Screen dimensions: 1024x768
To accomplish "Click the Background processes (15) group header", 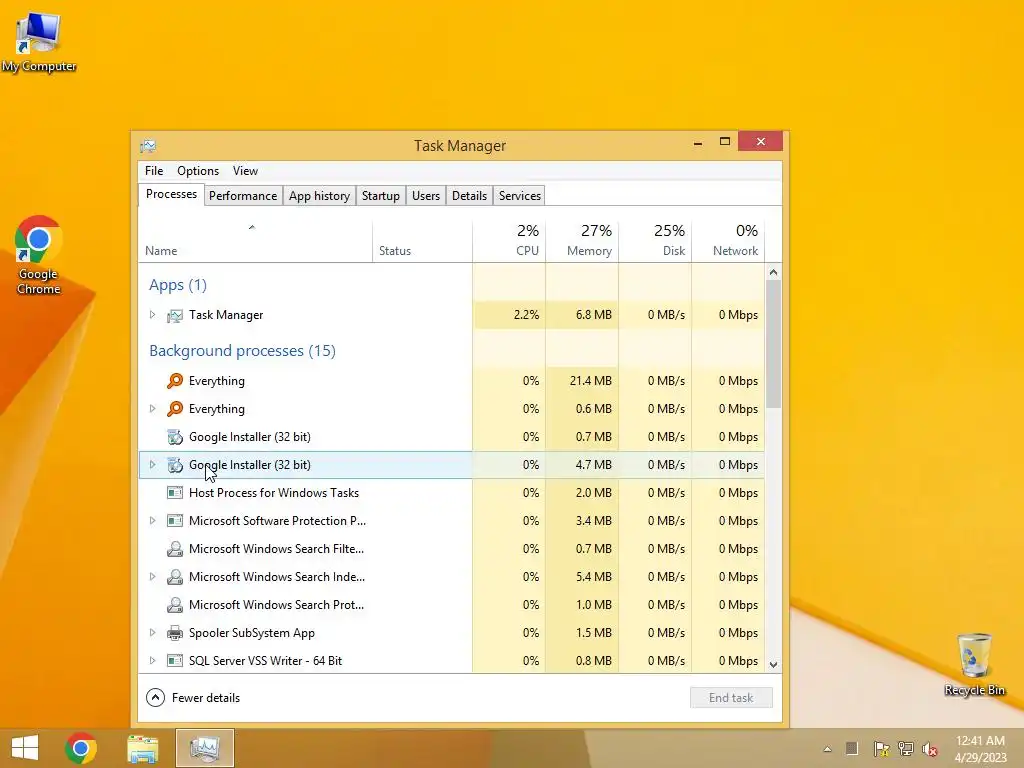I will pos(242,351).
